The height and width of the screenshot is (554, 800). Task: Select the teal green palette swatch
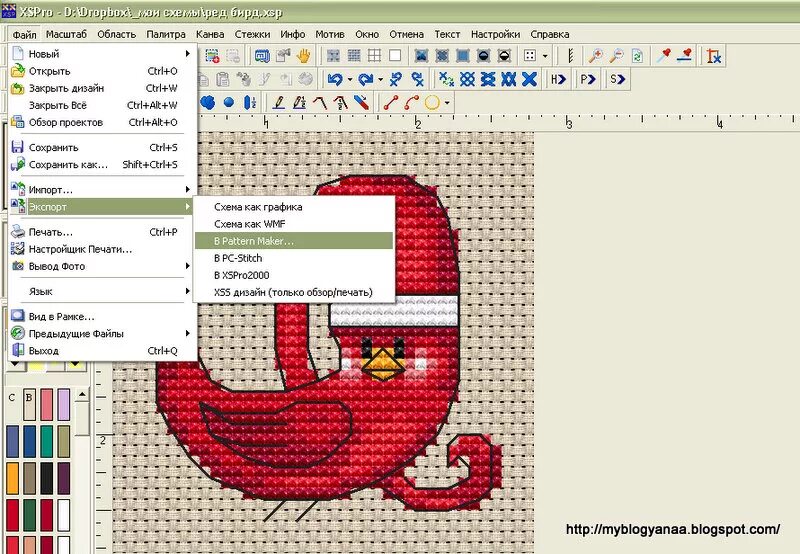pyautogui.click(x=46, y=442)
